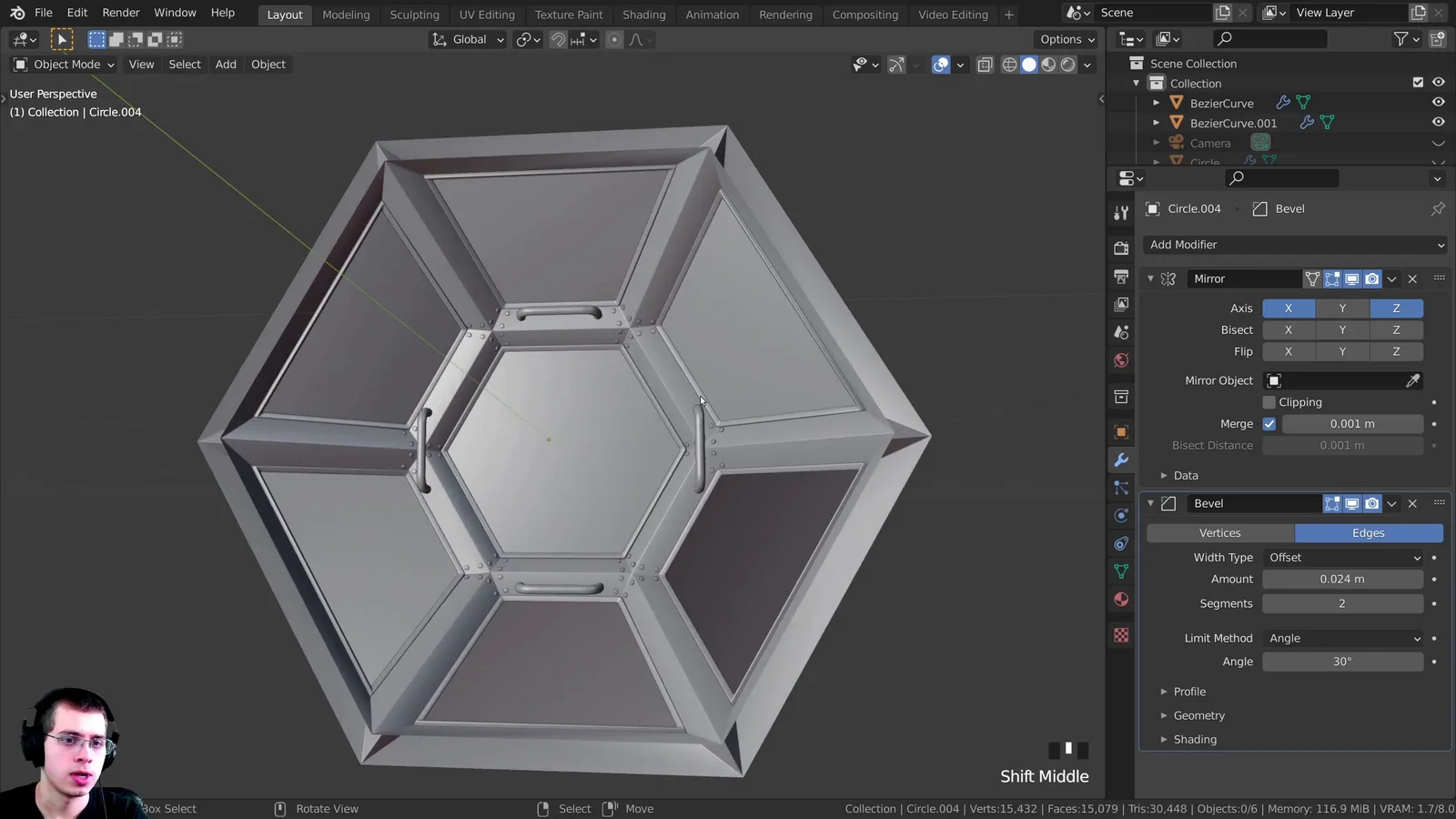Image resolution: width=1456 pixels, height=819 pixels.
Task: Uncheck the Merge checkbox
Action: pyautogui.click(x=1269, y=424)
